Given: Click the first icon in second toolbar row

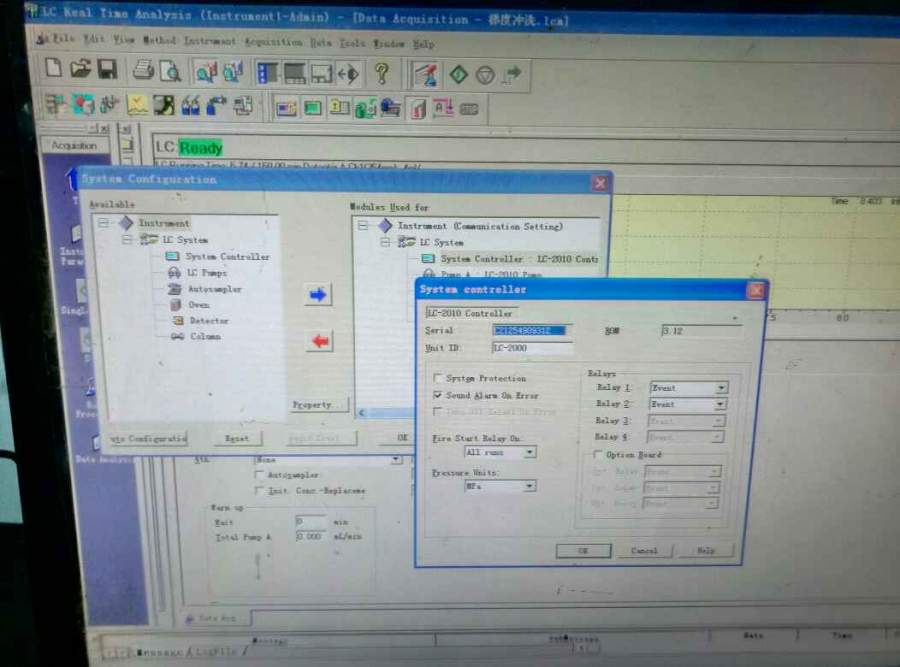Looking at the screenshot, I should click(x=56, y=104).
